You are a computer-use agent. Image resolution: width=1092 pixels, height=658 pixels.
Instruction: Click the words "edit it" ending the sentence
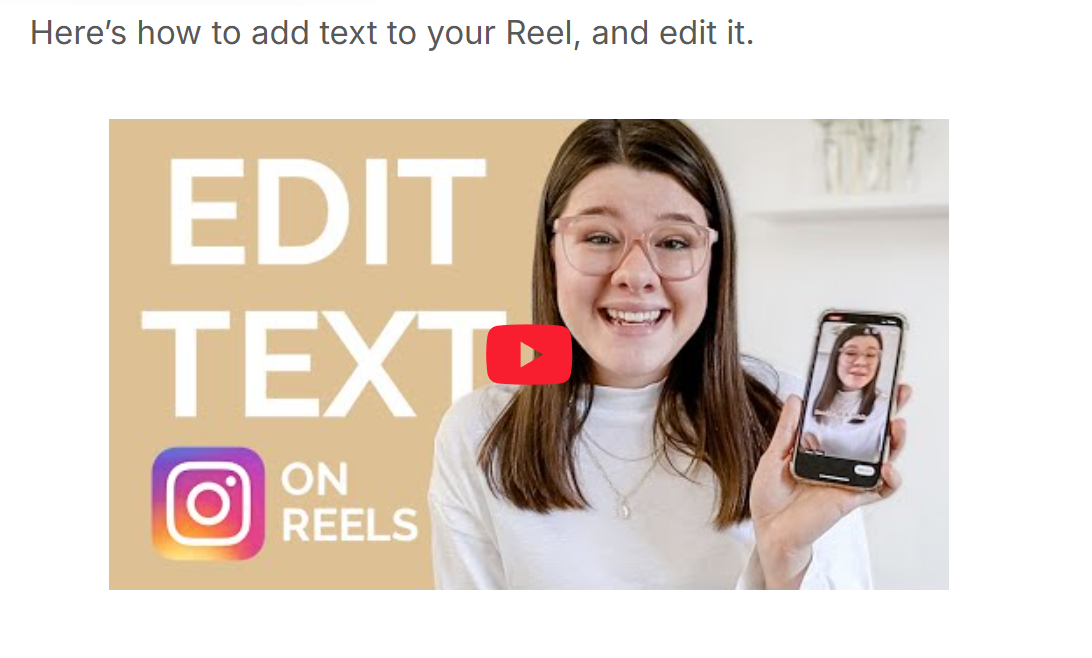(x=702, y=33)
